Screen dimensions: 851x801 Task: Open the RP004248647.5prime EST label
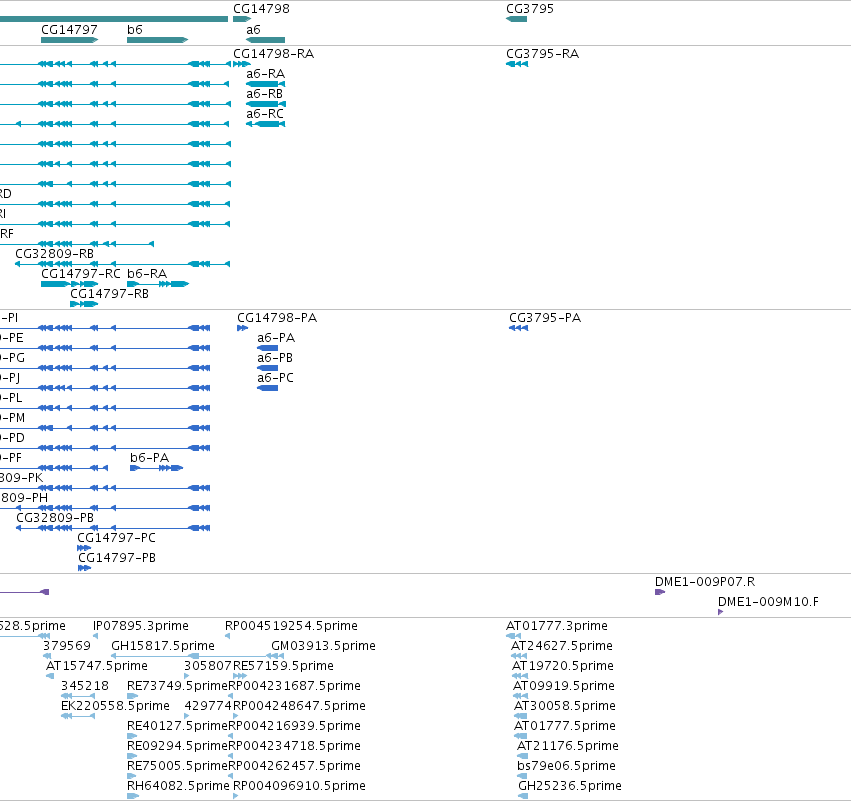(x=299, y=706)
